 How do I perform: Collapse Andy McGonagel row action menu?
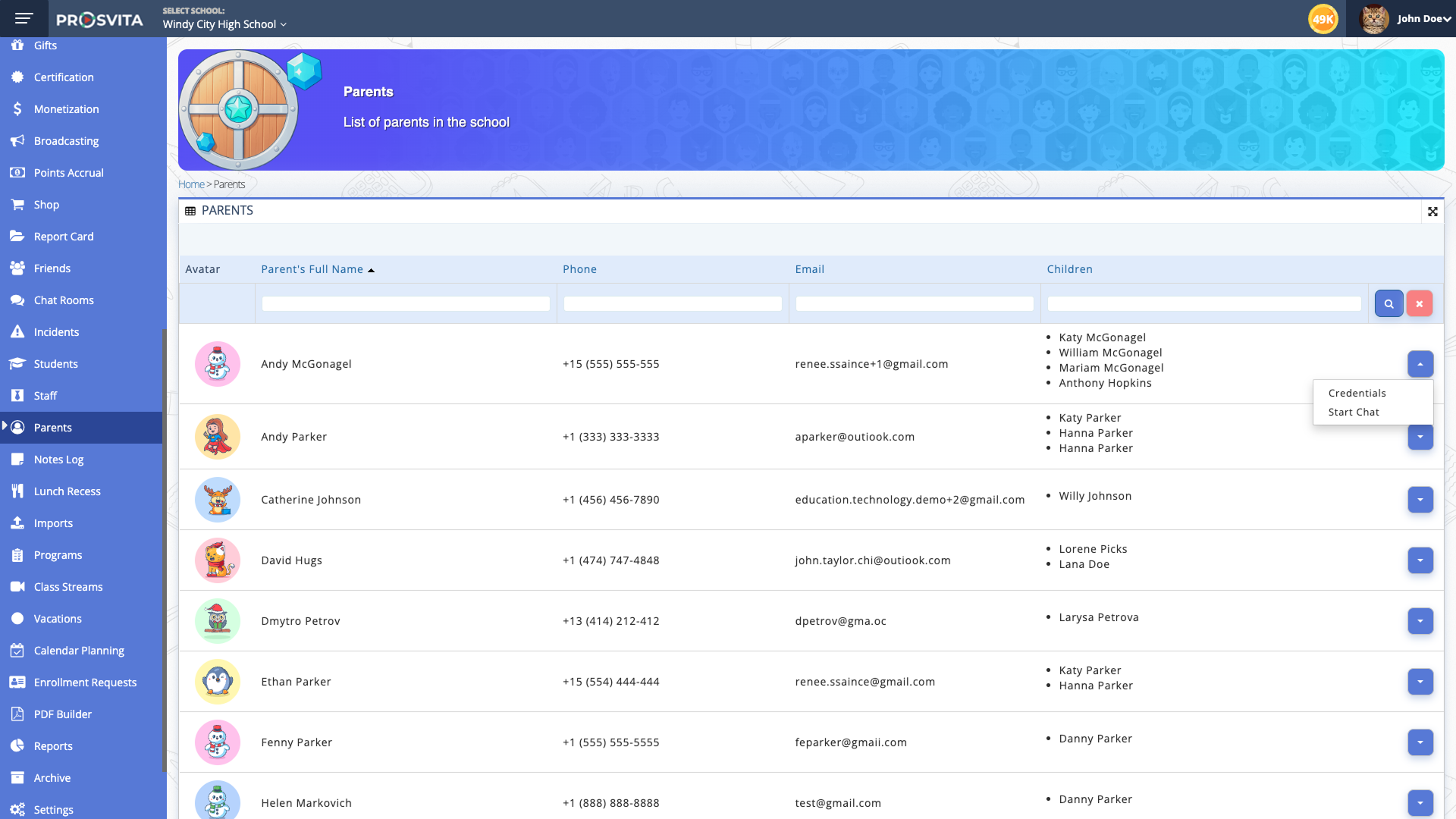pos(1420,364)
